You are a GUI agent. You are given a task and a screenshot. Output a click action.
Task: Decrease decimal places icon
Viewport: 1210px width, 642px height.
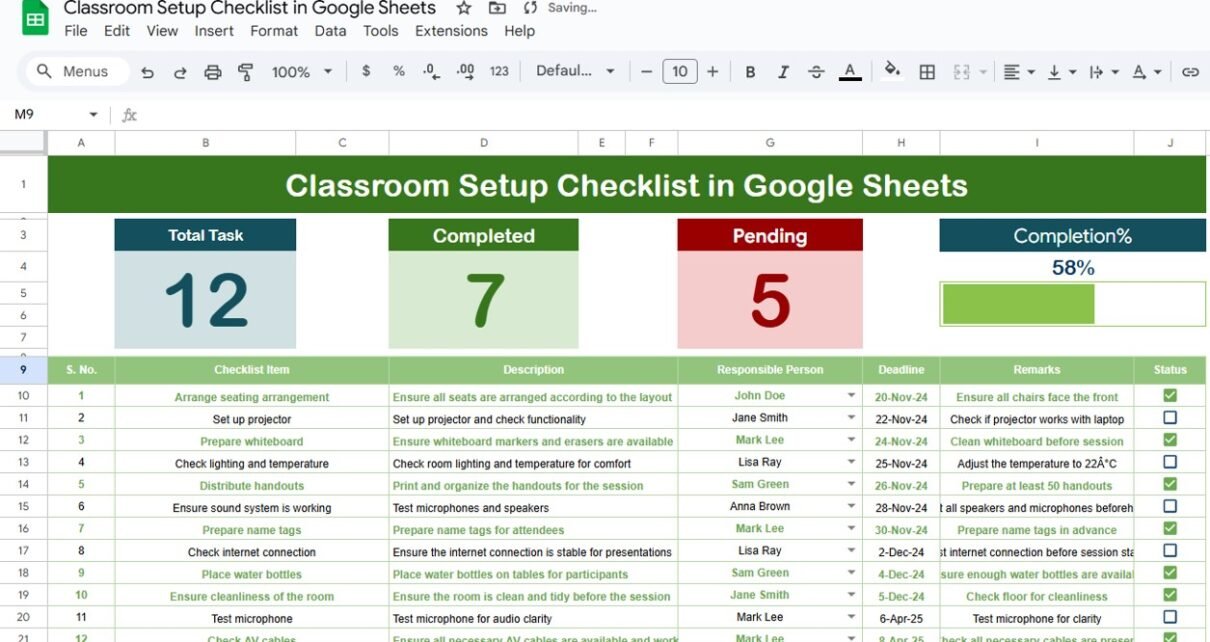coord(431,71)
